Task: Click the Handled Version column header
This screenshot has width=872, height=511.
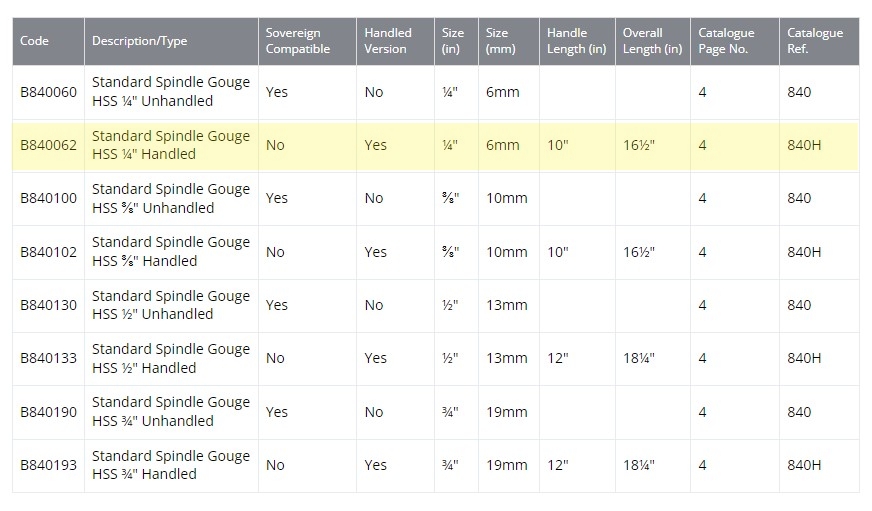Action: point(385,41)
